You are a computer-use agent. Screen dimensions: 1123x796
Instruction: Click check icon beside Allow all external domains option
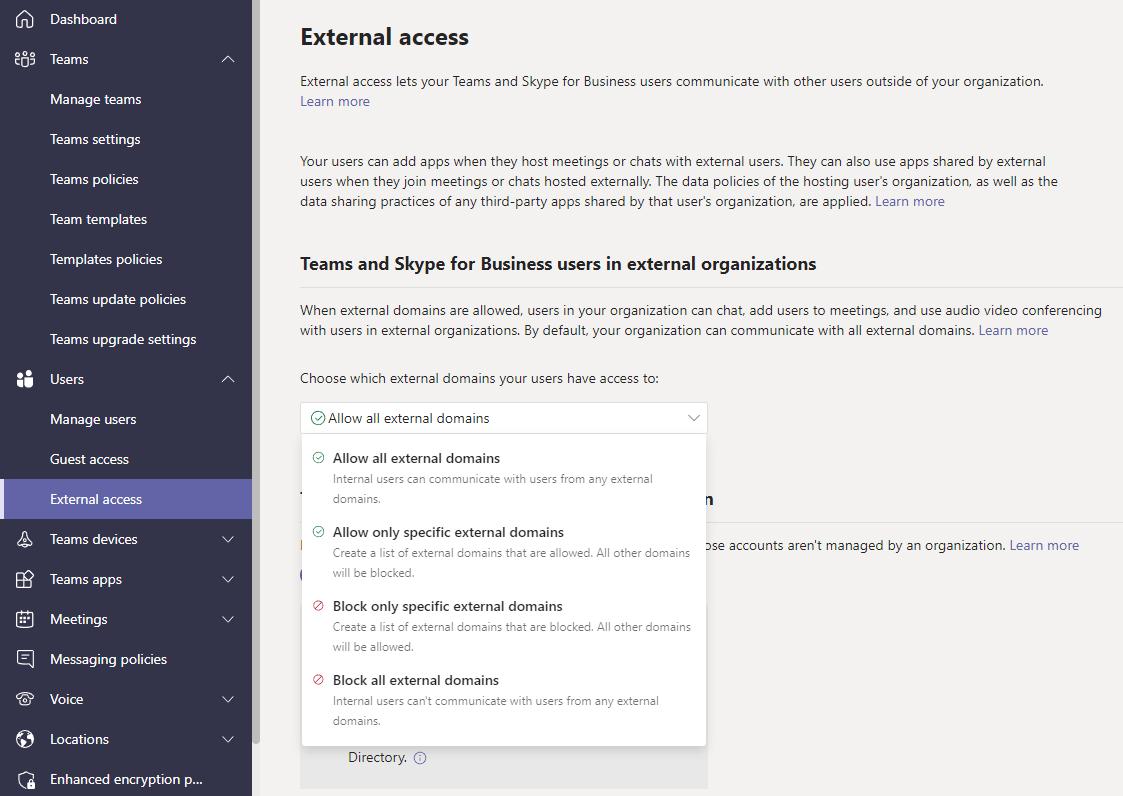pyautogui.click(x=319, y=458)
